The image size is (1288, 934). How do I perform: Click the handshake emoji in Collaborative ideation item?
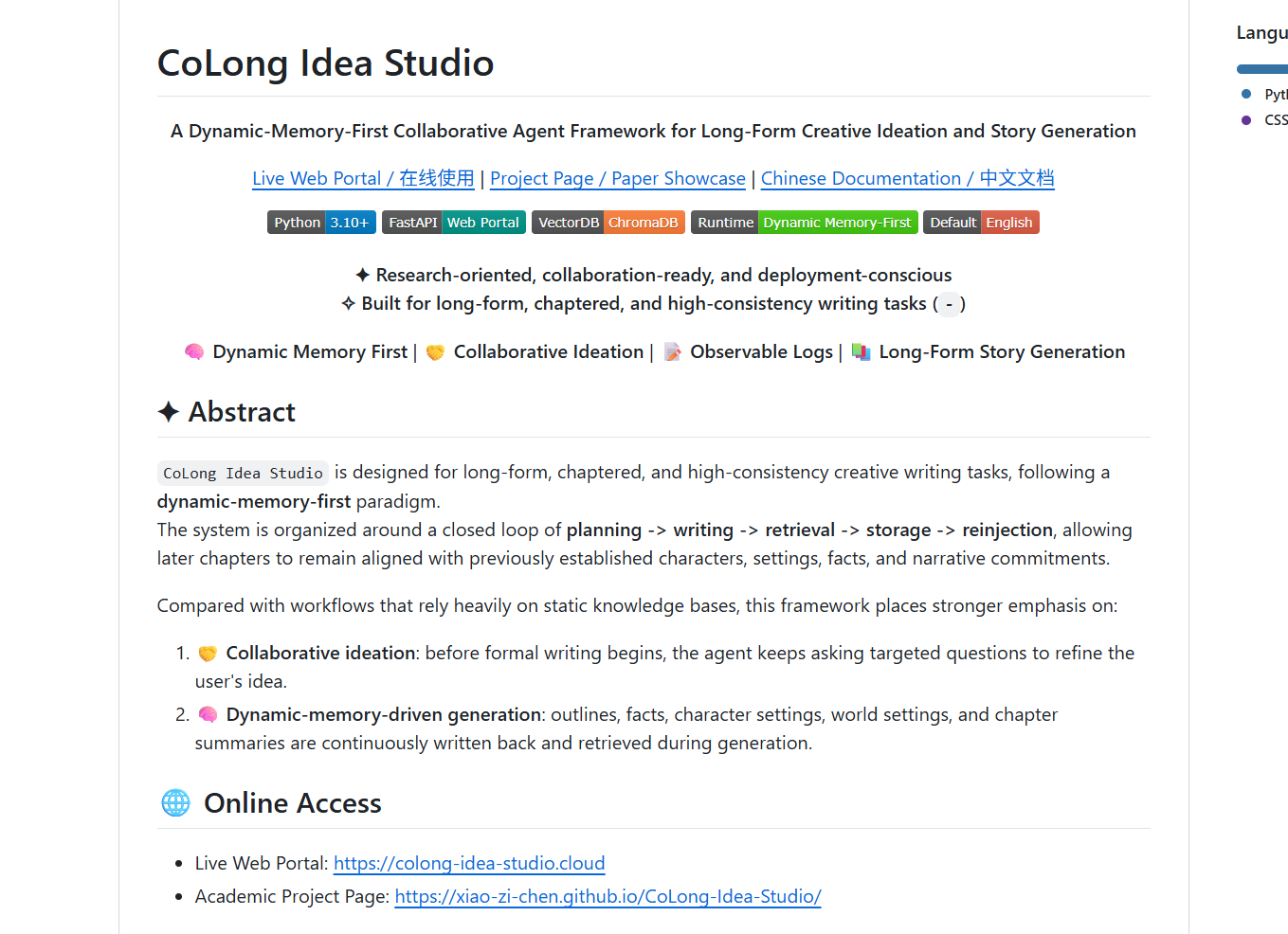coord(208,653)
